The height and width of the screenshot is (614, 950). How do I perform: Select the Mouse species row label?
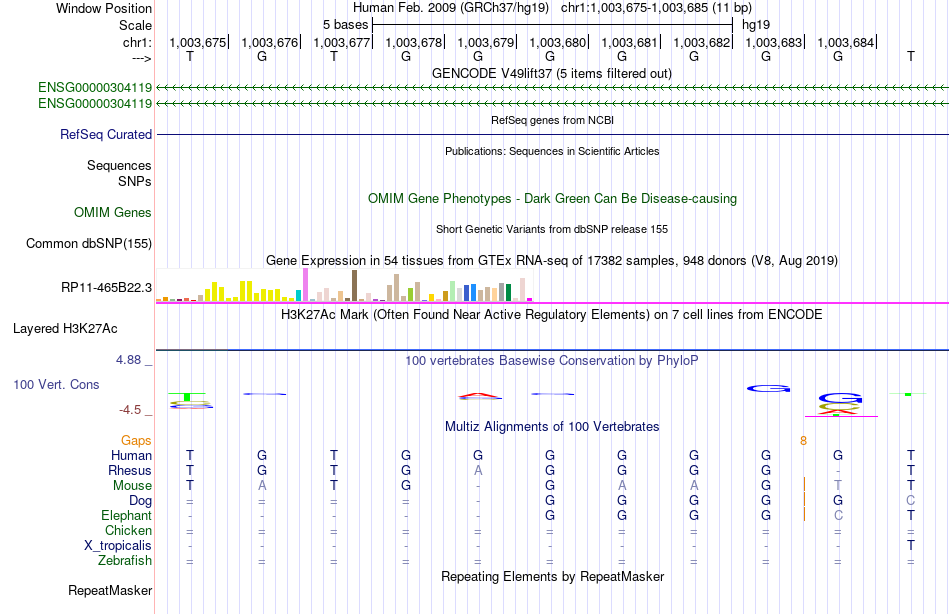[x=133, y=486]
